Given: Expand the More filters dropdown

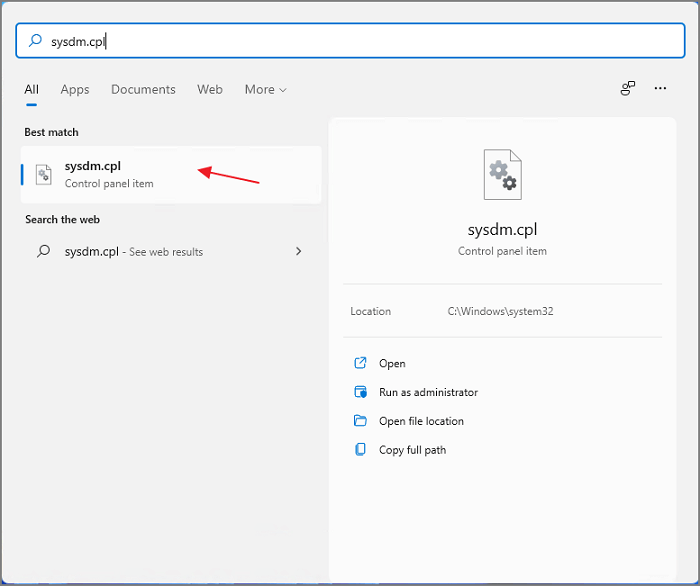Looking at the screenshot, I should coord(265,89).
